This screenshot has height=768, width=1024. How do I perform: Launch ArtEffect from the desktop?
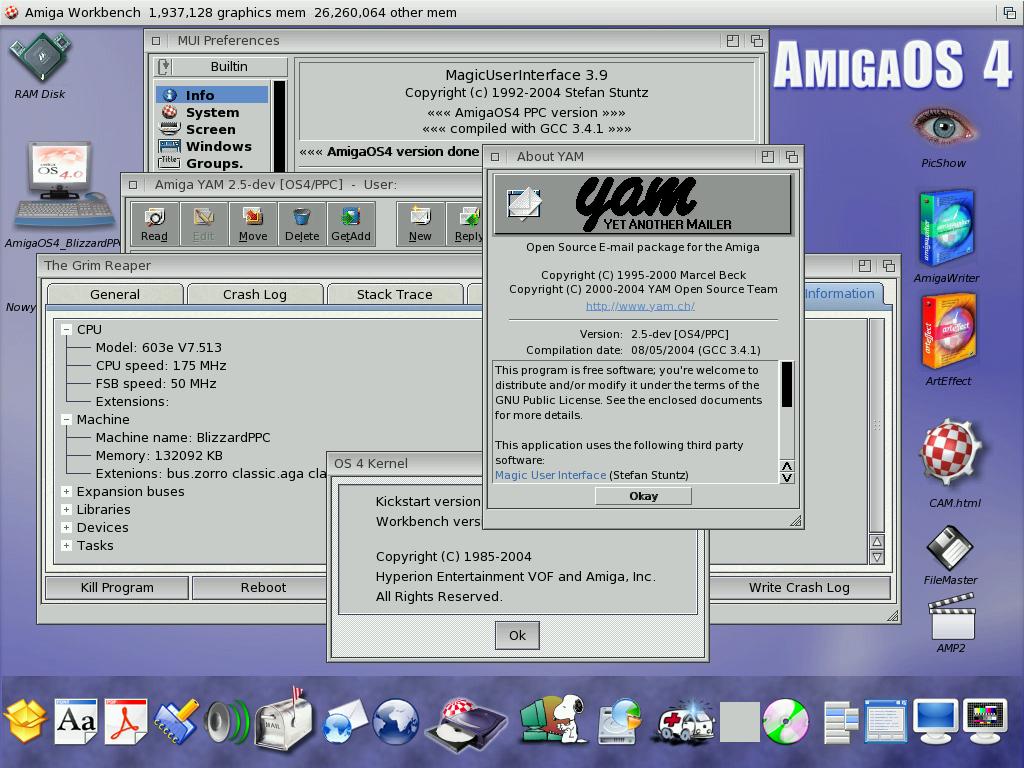[948, 332]
